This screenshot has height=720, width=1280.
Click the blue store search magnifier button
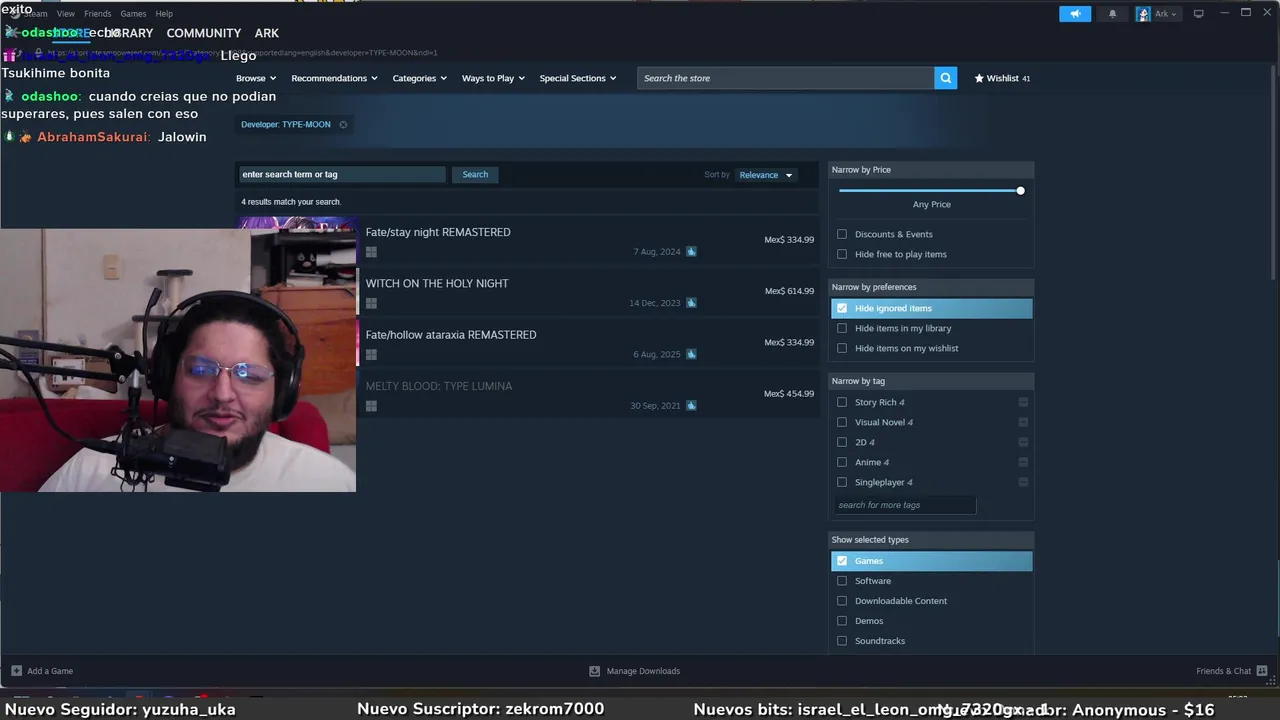pos(945,78)
